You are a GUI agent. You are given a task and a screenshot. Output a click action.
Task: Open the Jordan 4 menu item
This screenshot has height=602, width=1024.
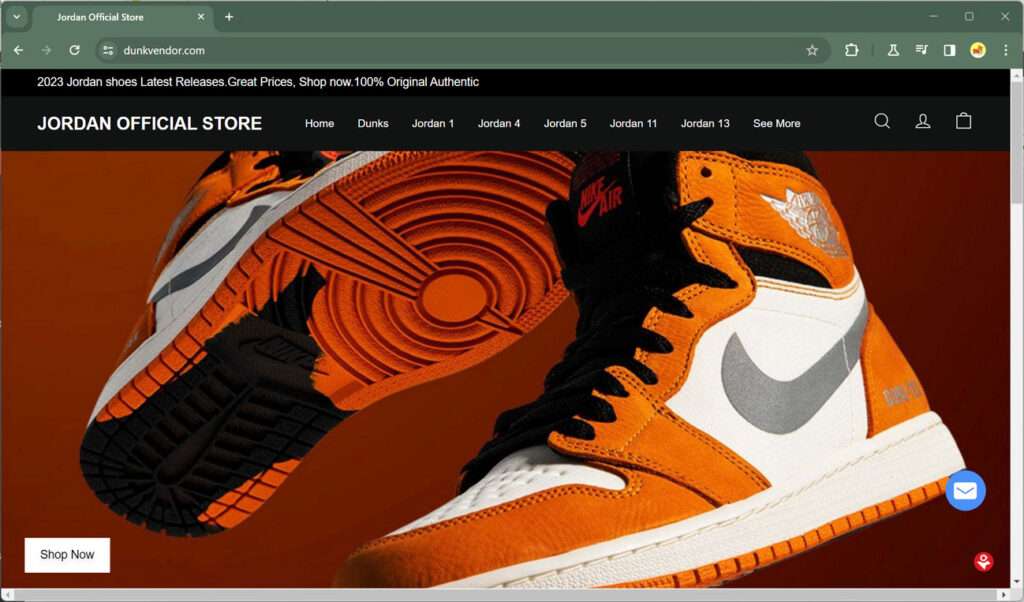pos(499,123)
